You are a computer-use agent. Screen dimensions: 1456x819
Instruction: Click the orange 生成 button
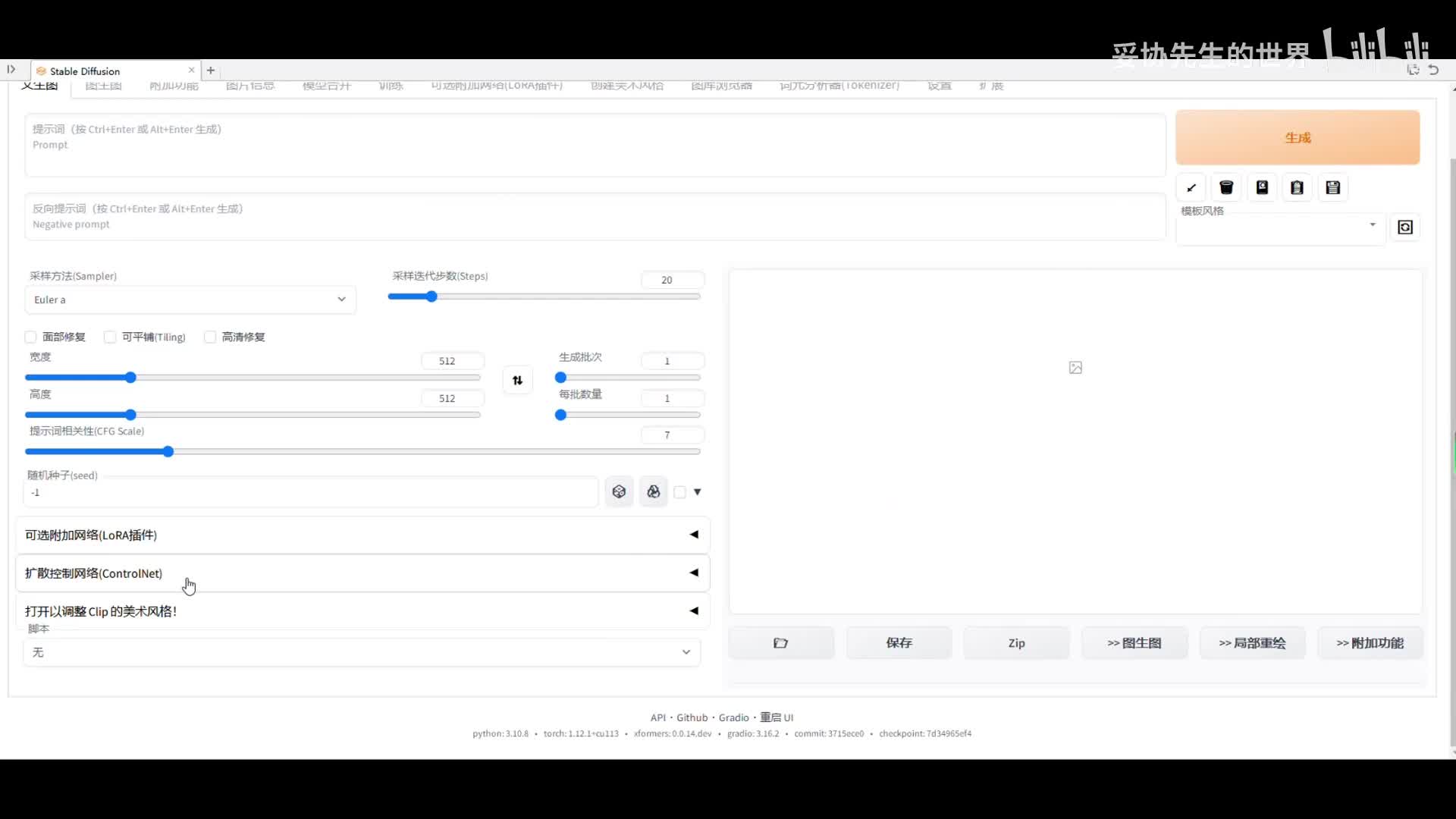(x=1297, y=137)
